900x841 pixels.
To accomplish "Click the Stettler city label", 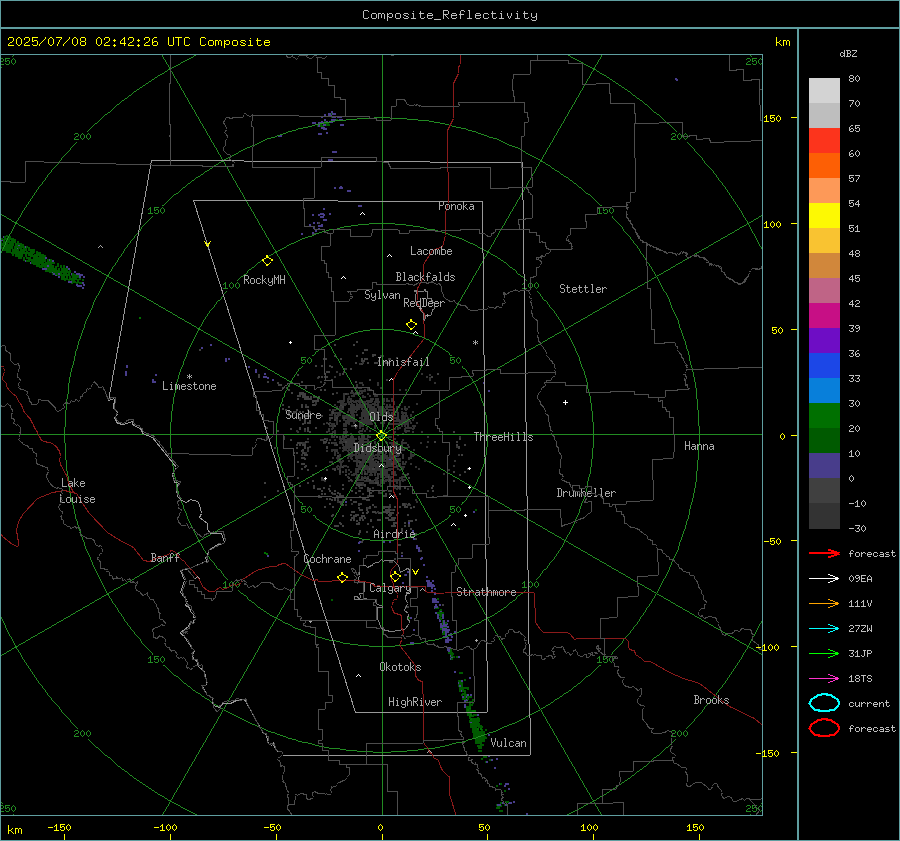I will [x=583, y=289].
